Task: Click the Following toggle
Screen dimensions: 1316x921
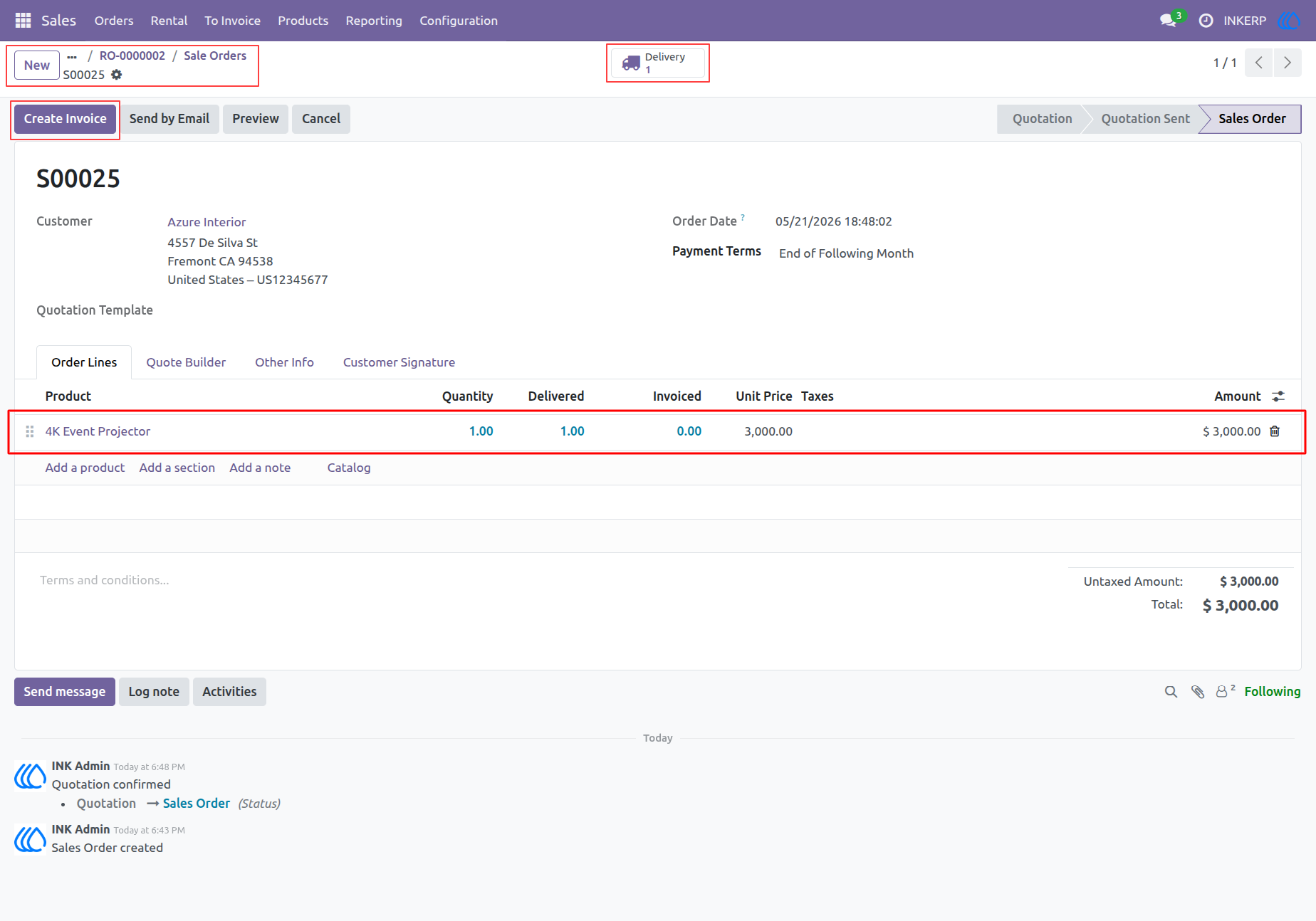Action: point(1273,692)
